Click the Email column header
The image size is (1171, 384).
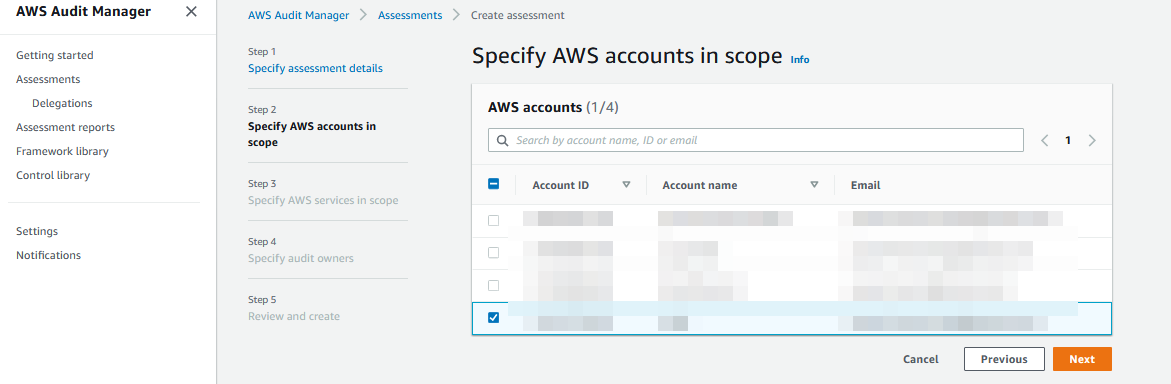tap(866, 185)
